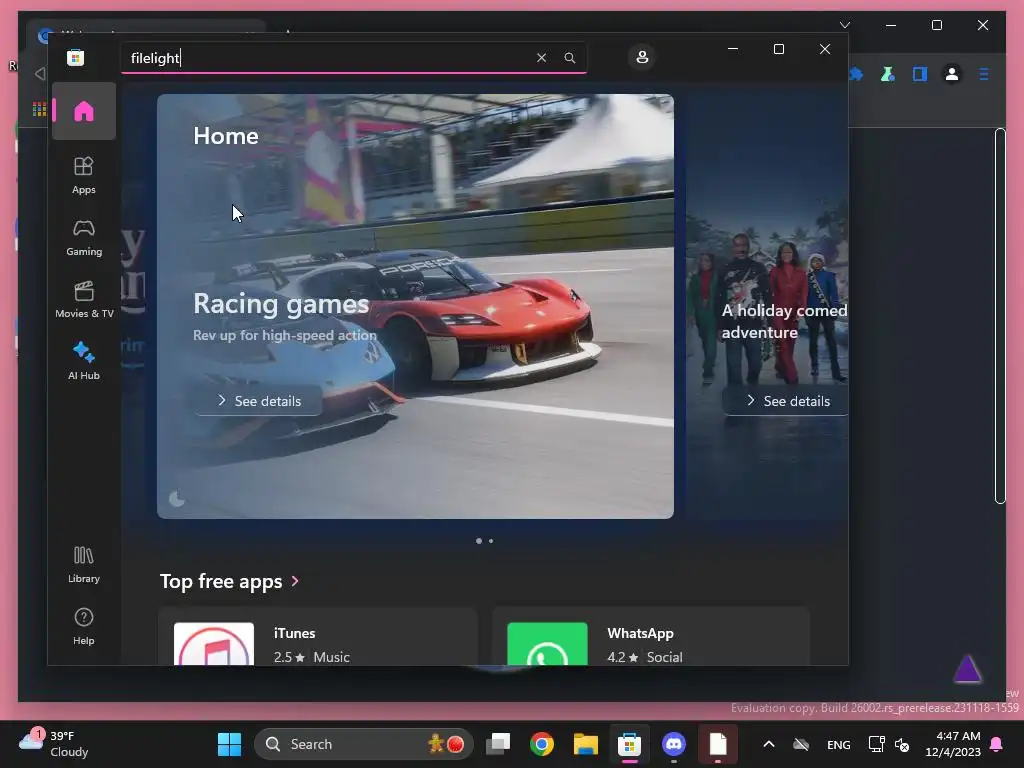
Task: Click the Racing games banner image
Action: pos(415,306)
